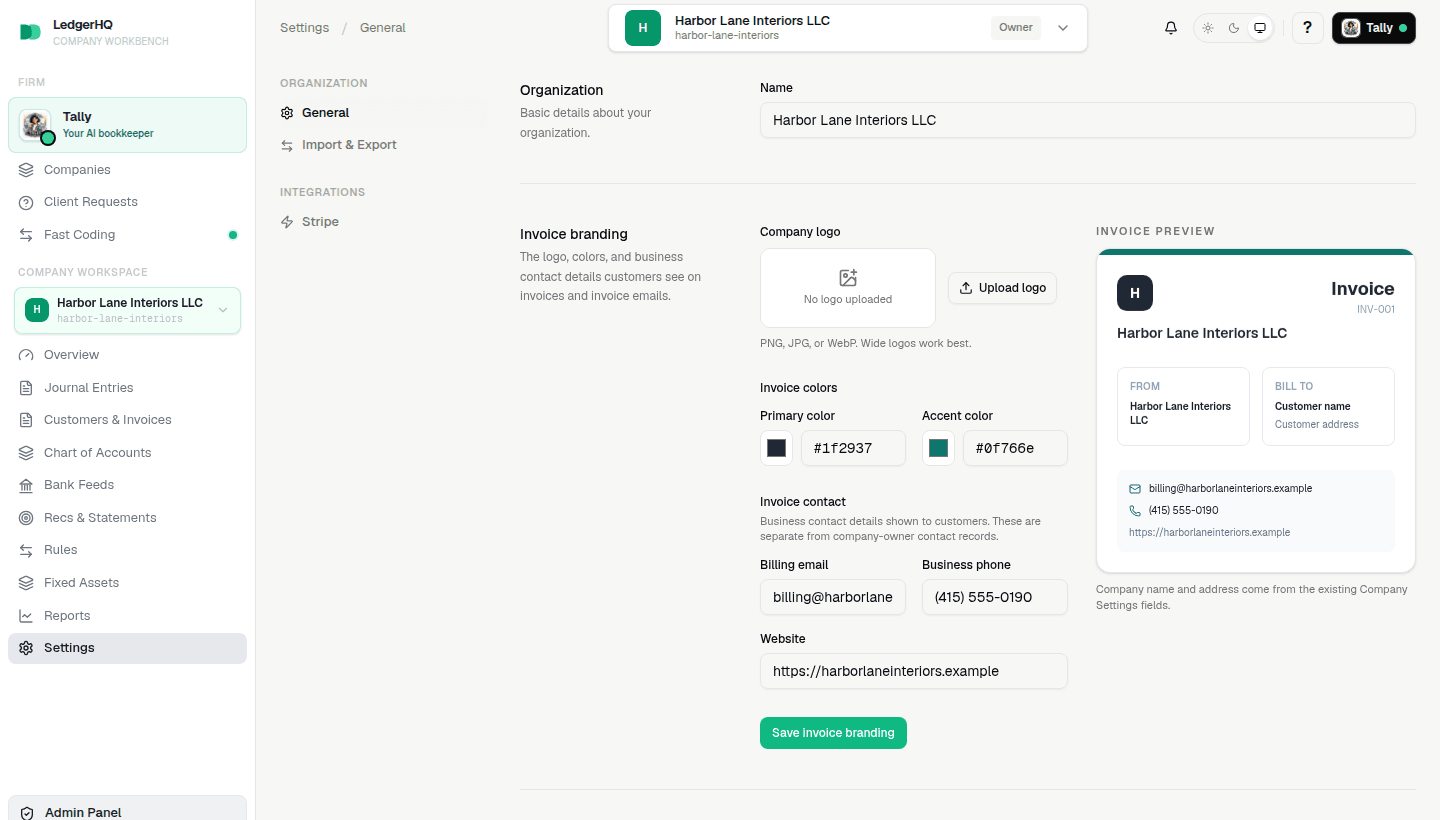Open Customers & Invoices page
Screen dimensions: 1440x820
pyautogui.click(x=127, y=420)
